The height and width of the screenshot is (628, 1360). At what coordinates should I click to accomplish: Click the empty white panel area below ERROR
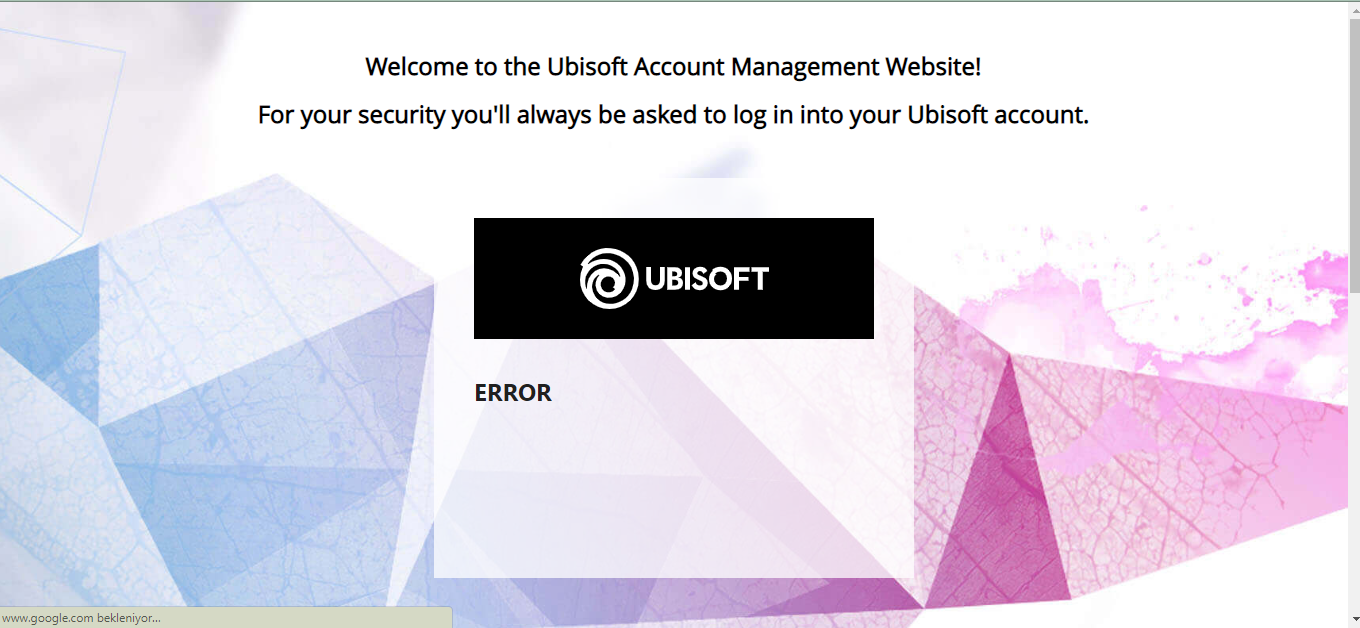(673, 490)
